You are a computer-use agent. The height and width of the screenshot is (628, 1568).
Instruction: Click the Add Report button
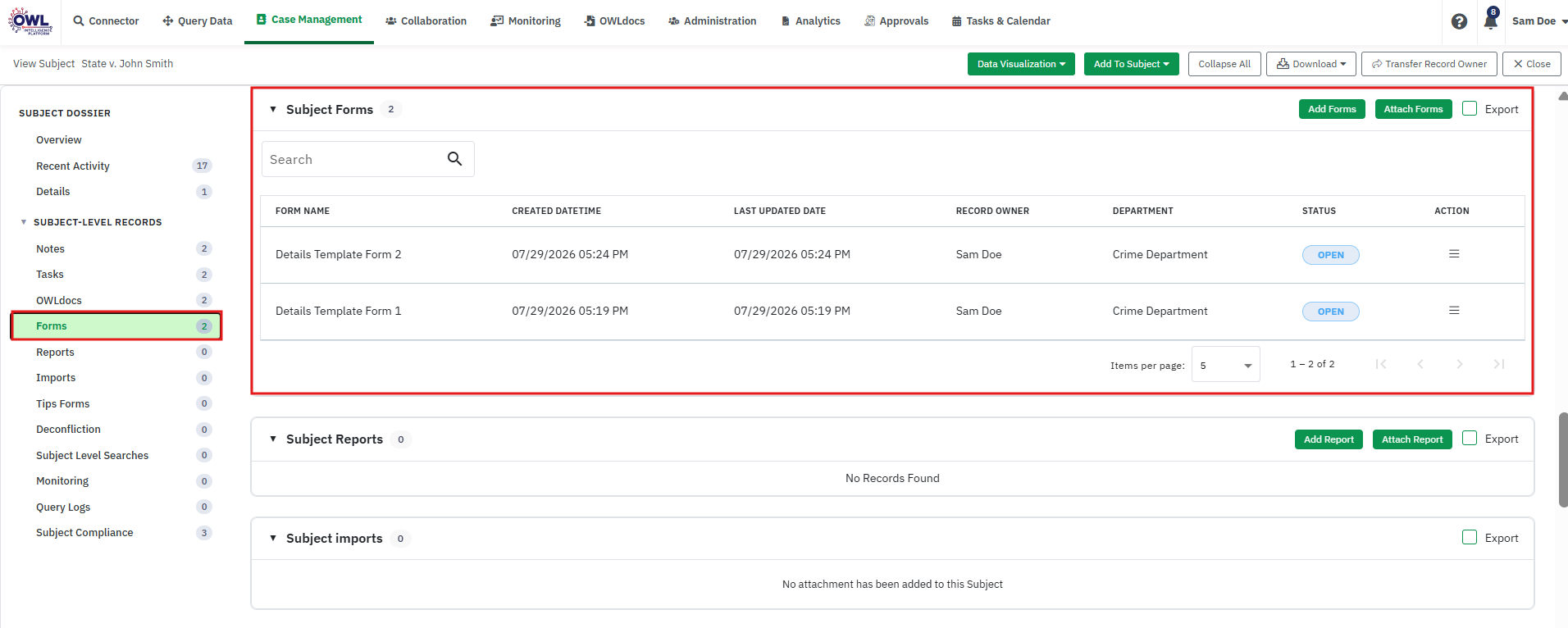click(1329, 439)
